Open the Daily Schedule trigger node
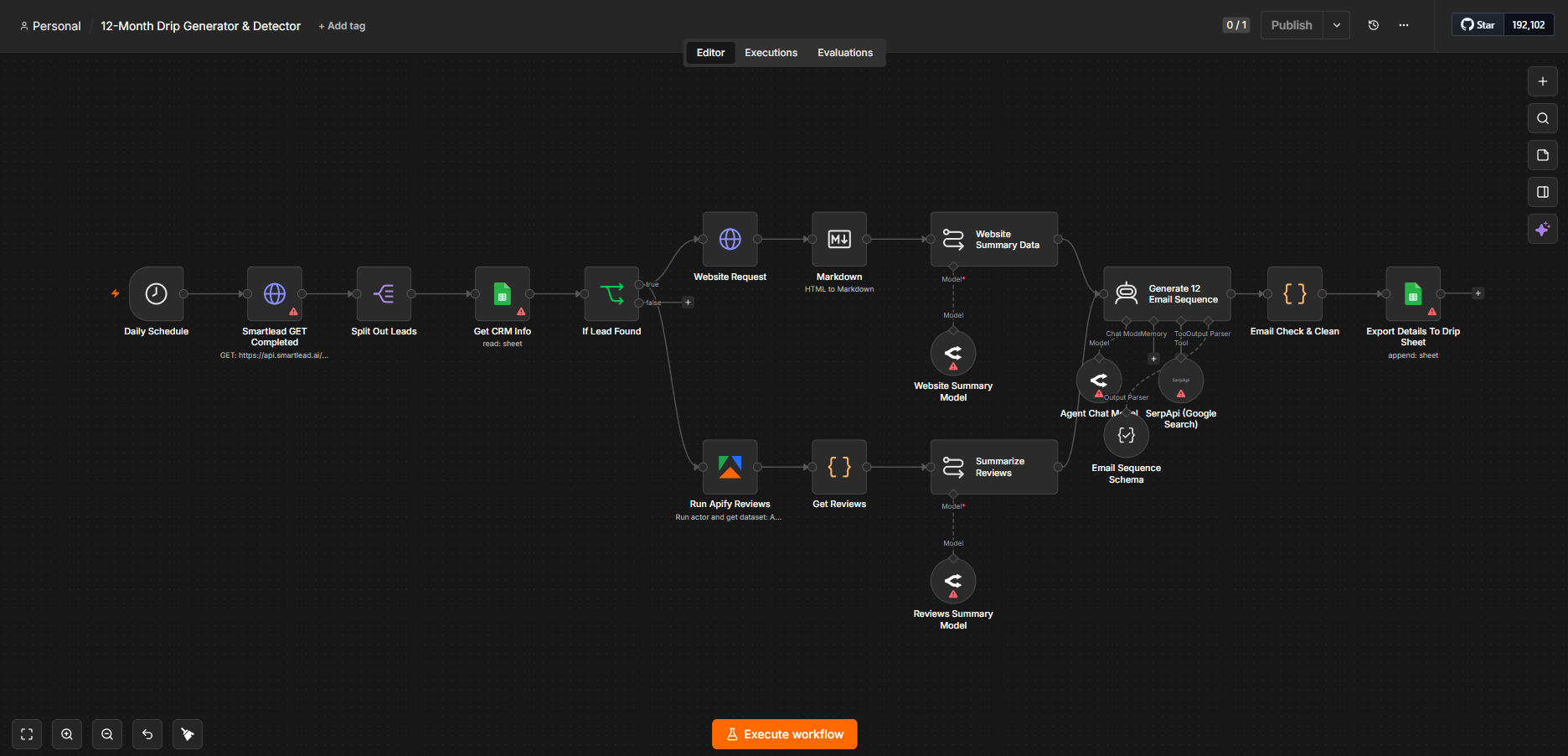 pyautogui.click(x=156, y=294)
